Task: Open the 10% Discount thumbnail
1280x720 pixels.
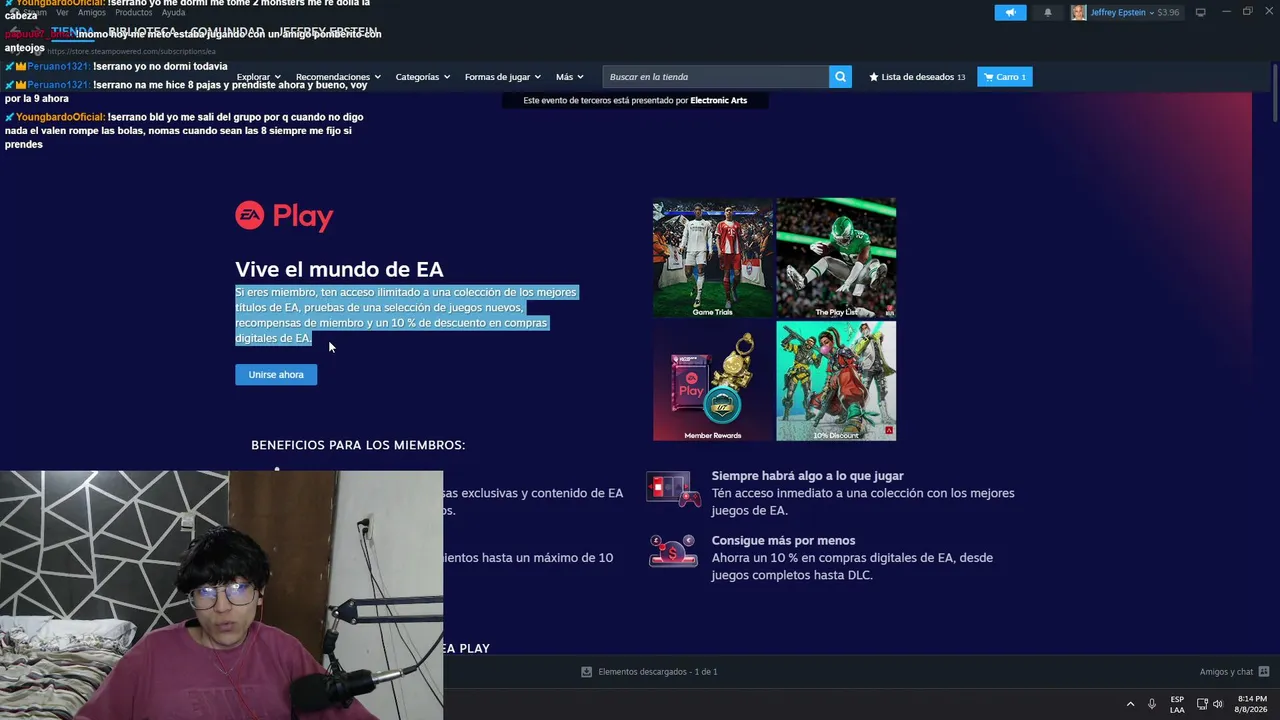Action: point(836,381)
